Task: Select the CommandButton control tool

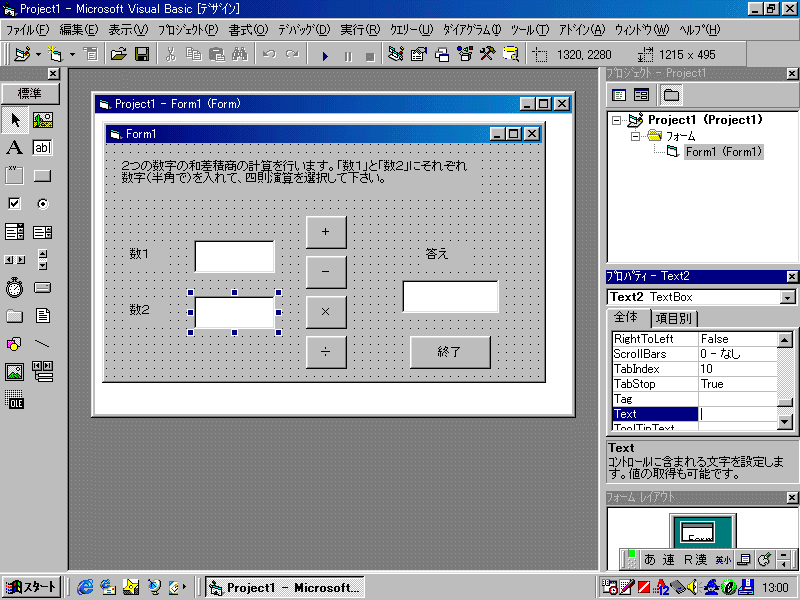Action: coord(43,176)
